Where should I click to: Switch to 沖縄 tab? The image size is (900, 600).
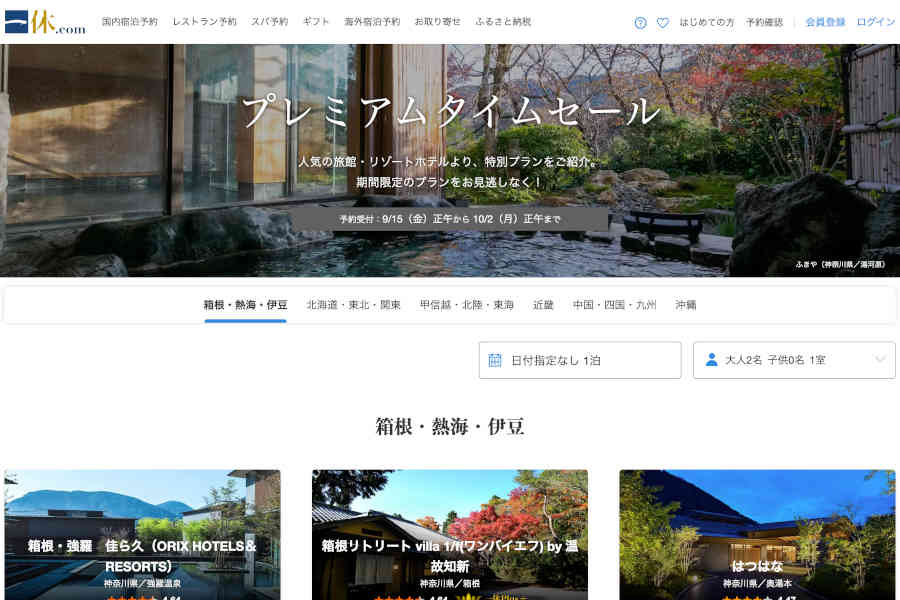tap(685, 305)
